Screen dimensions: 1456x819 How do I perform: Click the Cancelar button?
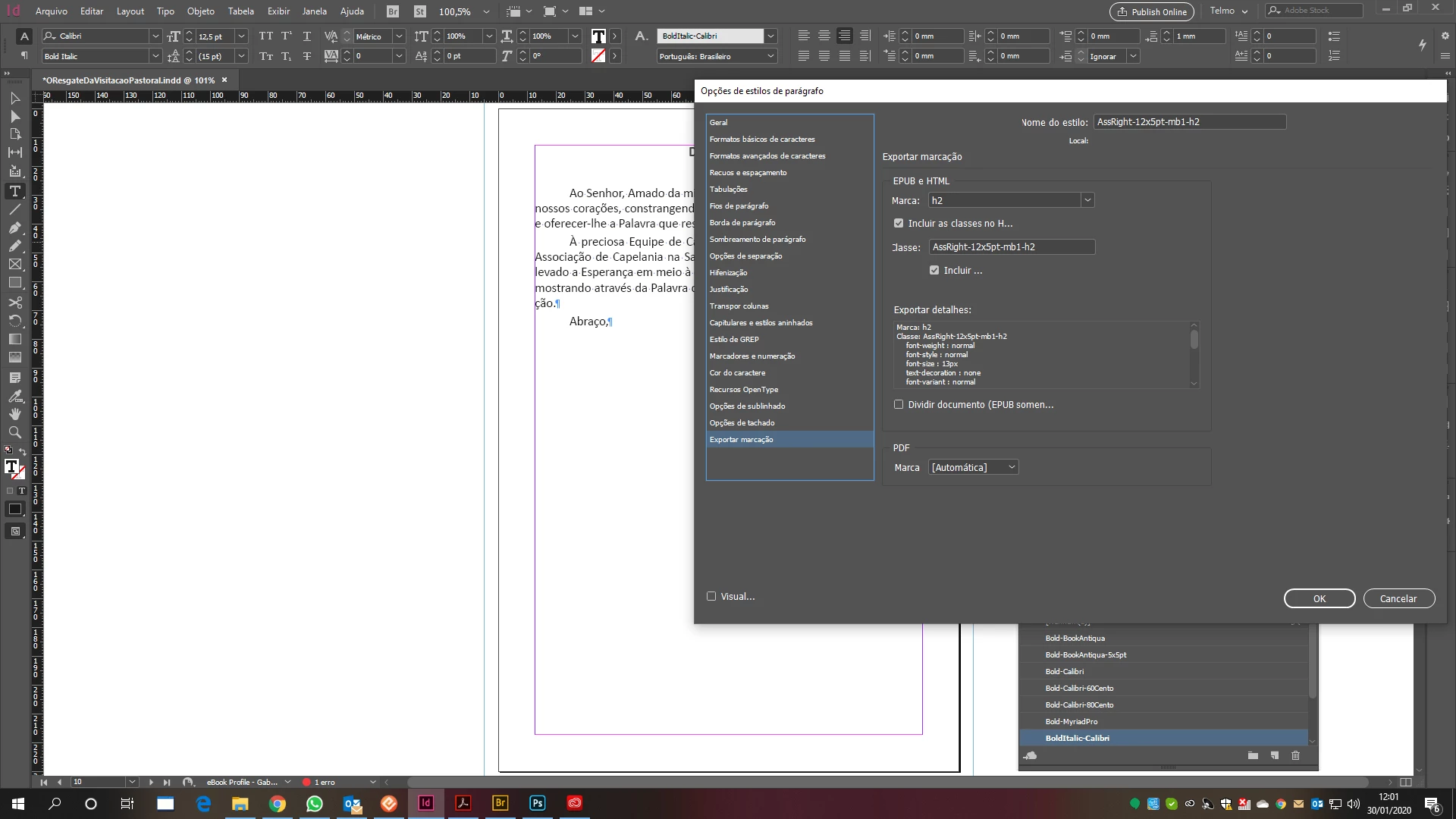click(1398, 598)
